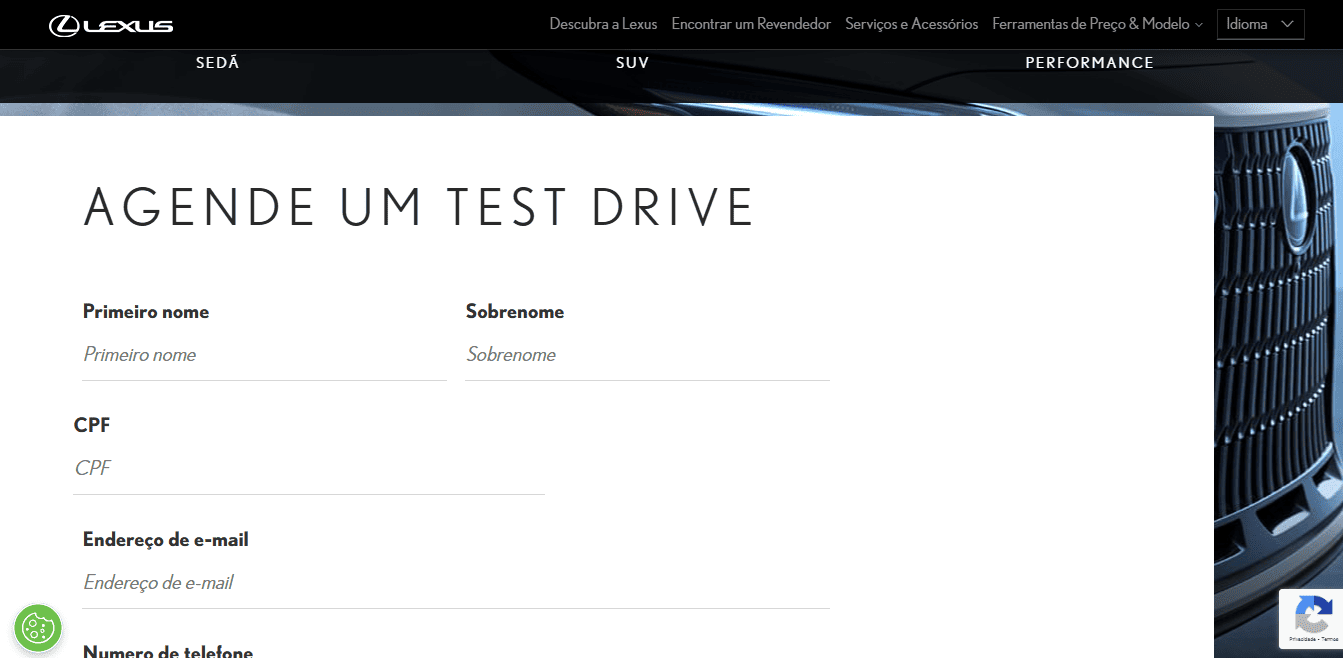
Task: Focus the Endereço de e-mail field
Action: click(x=455, y=583)
